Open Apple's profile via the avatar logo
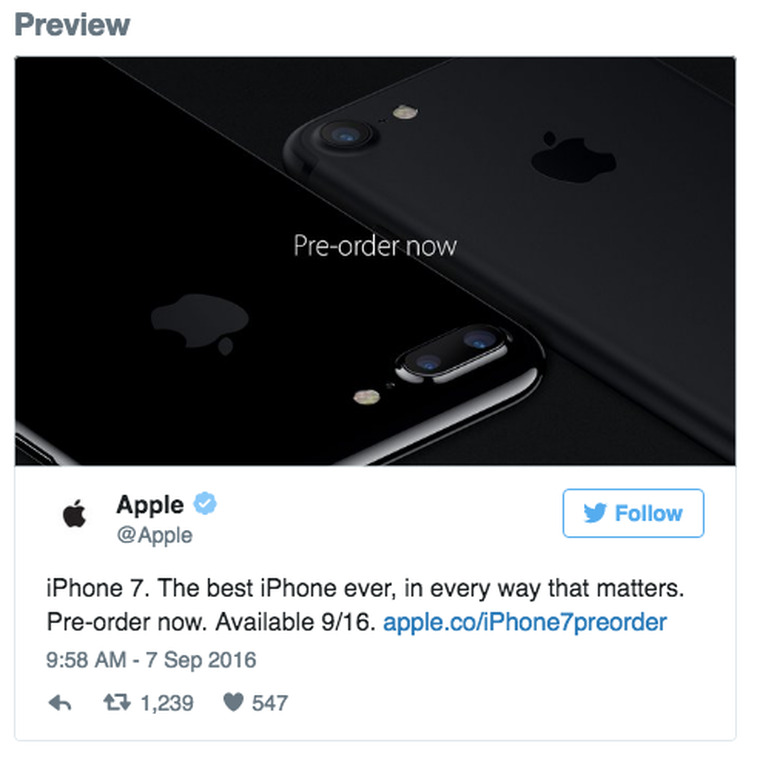780x763 pixels. coord(75,513)
